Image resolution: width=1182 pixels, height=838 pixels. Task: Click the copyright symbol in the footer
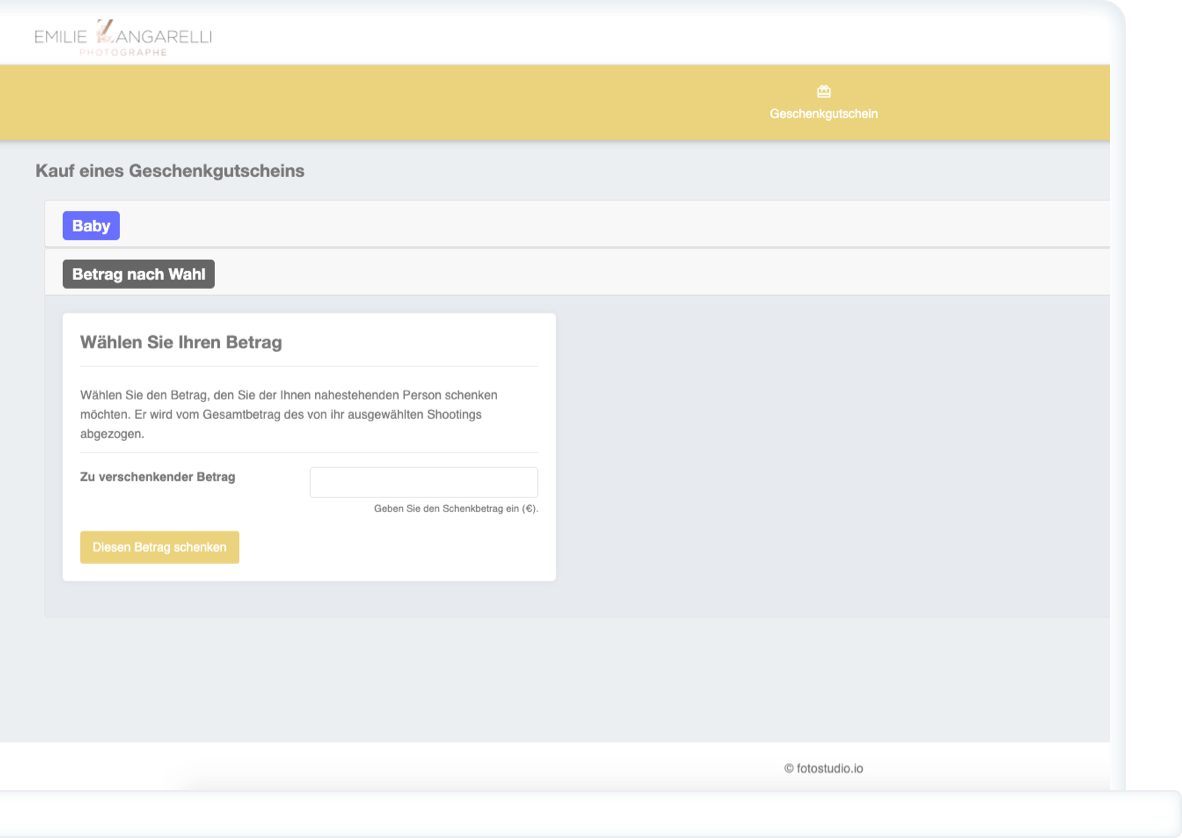pyautogui.click(x=789, y=769)
